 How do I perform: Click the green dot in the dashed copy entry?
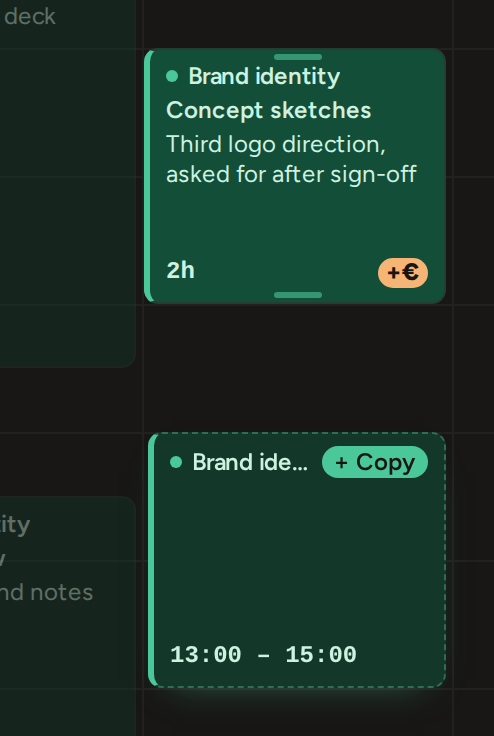coord(176,462)
